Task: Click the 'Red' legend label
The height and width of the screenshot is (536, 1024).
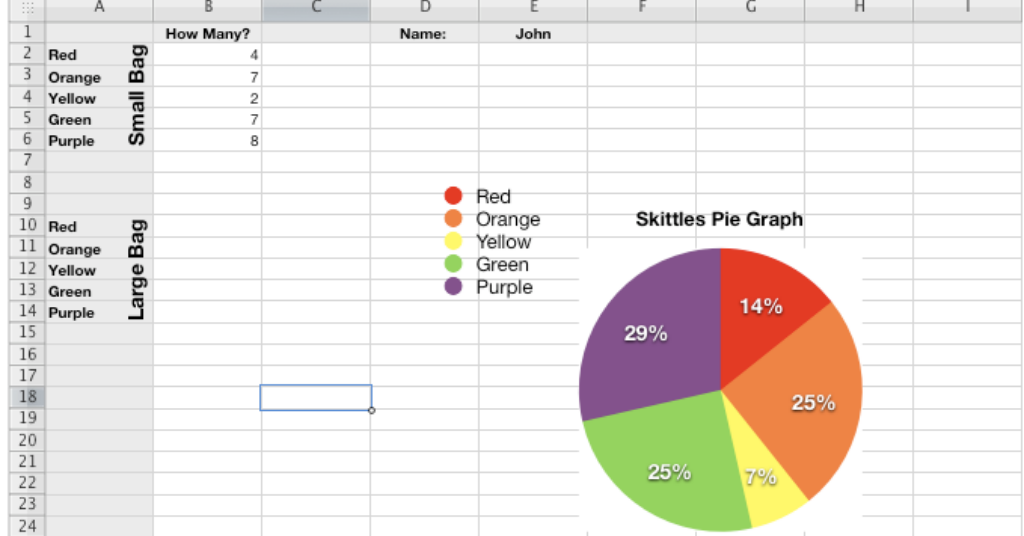Action: point(493,197)
